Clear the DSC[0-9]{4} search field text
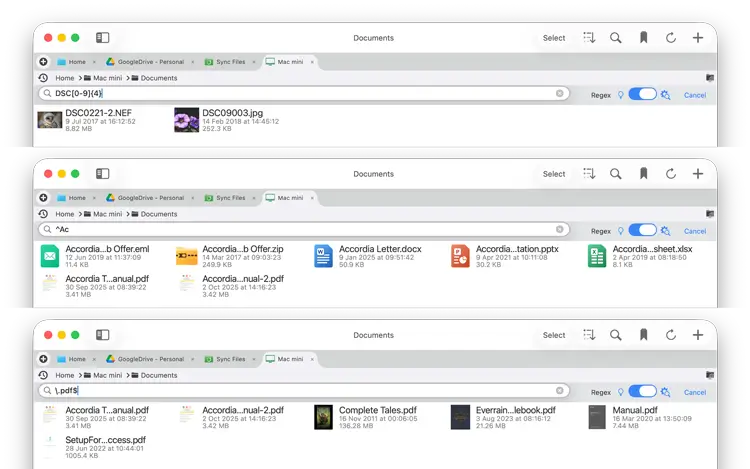Image resolution: width=750 pixels, height=469 pixels. point(560,94)
